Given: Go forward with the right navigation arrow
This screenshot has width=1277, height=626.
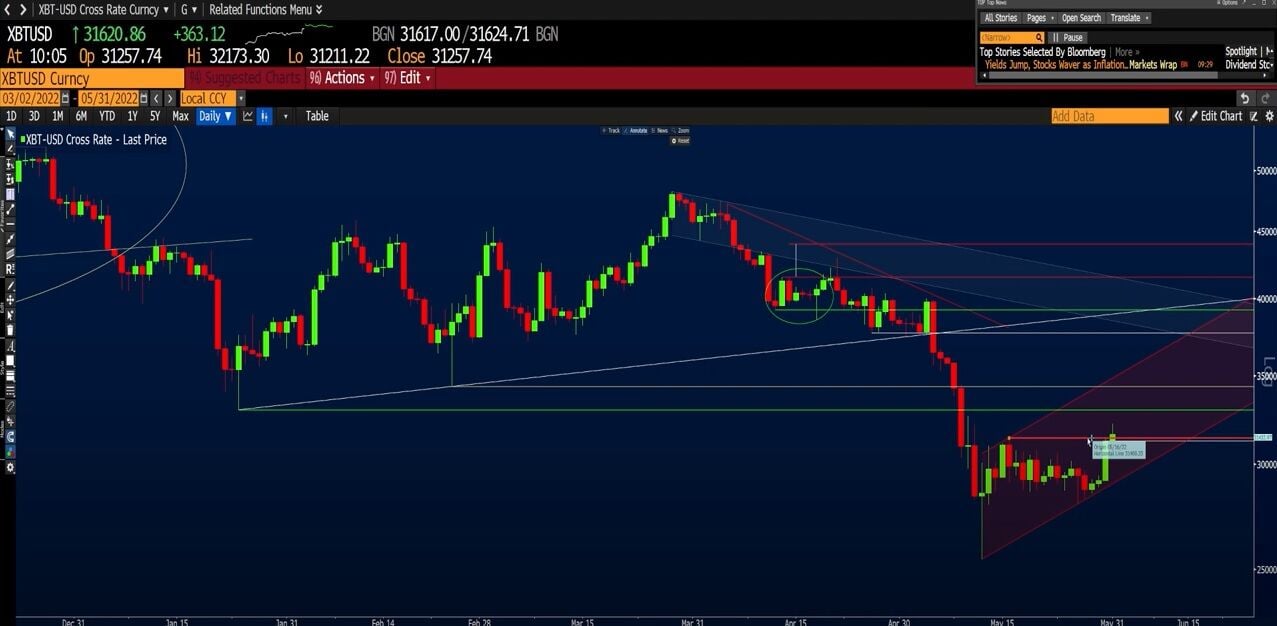Looking at the screenshot, I should (23, 9).
